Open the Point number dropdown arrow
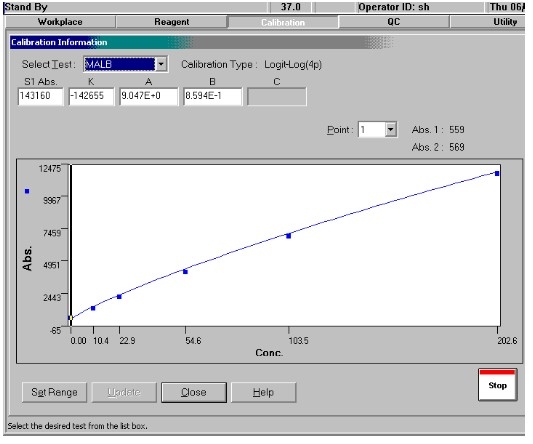 pyautogui.click(x=391, y=130)
